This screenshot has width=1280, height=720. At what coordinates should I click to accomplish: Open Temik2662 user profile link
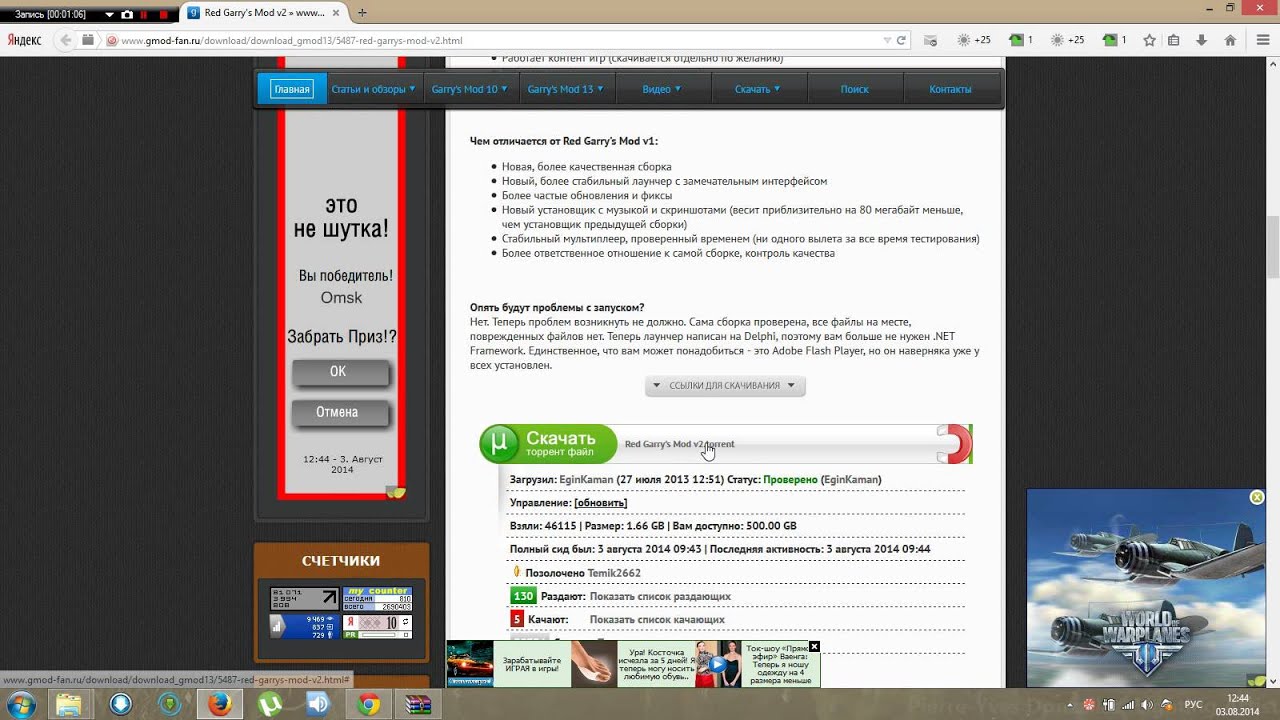(x=614, y=573)
